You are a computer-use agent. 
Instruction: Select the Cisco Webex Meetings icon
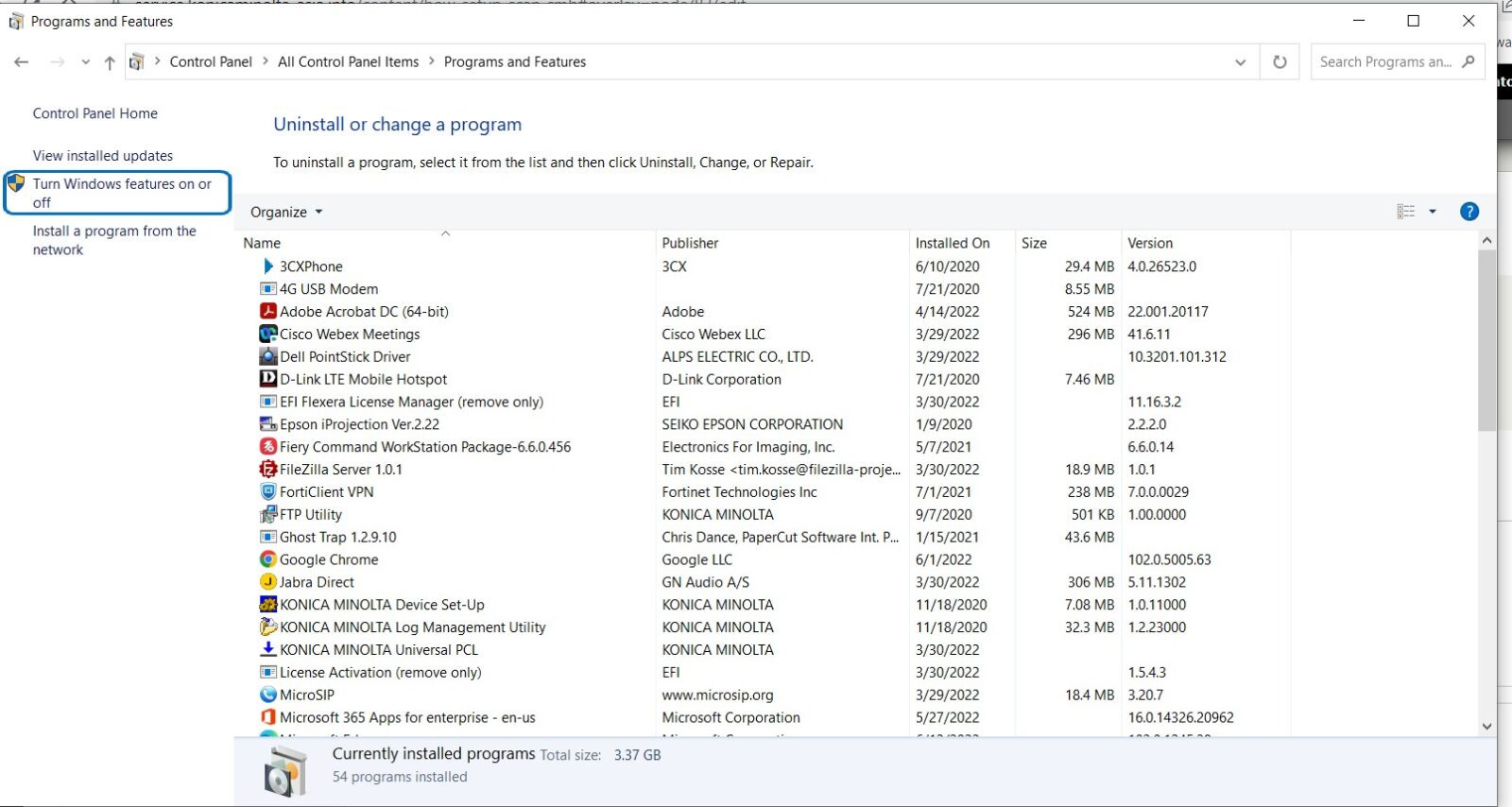click(268, 335)
